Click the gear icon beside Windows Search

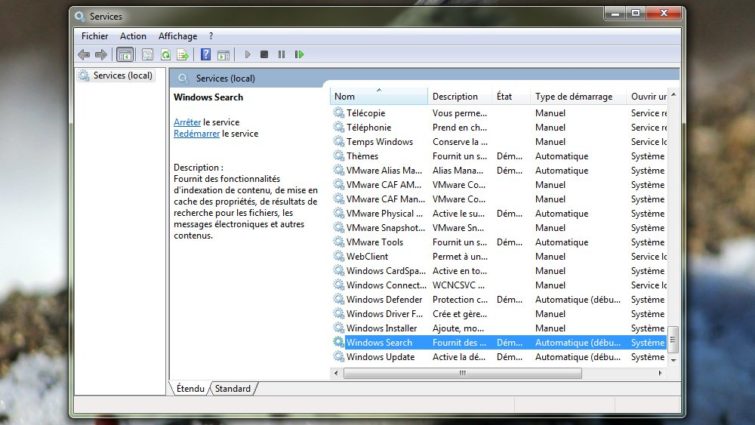338,342
